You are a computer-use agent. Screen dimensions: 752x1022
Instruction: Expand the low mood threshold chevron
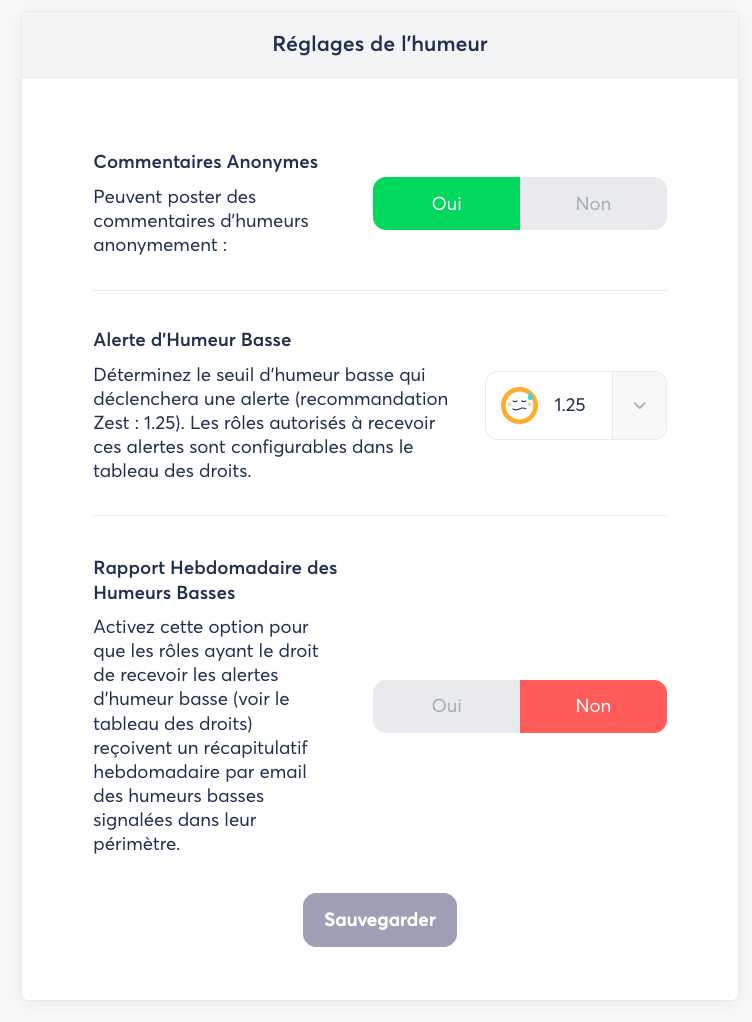click(x=640, y=405)
